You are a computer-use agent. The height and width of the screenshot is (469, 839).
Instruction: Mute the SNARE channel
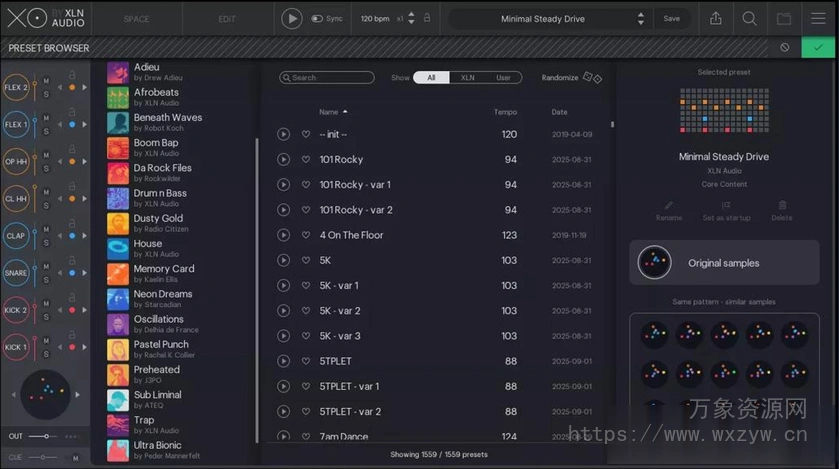tap(46, 266)
